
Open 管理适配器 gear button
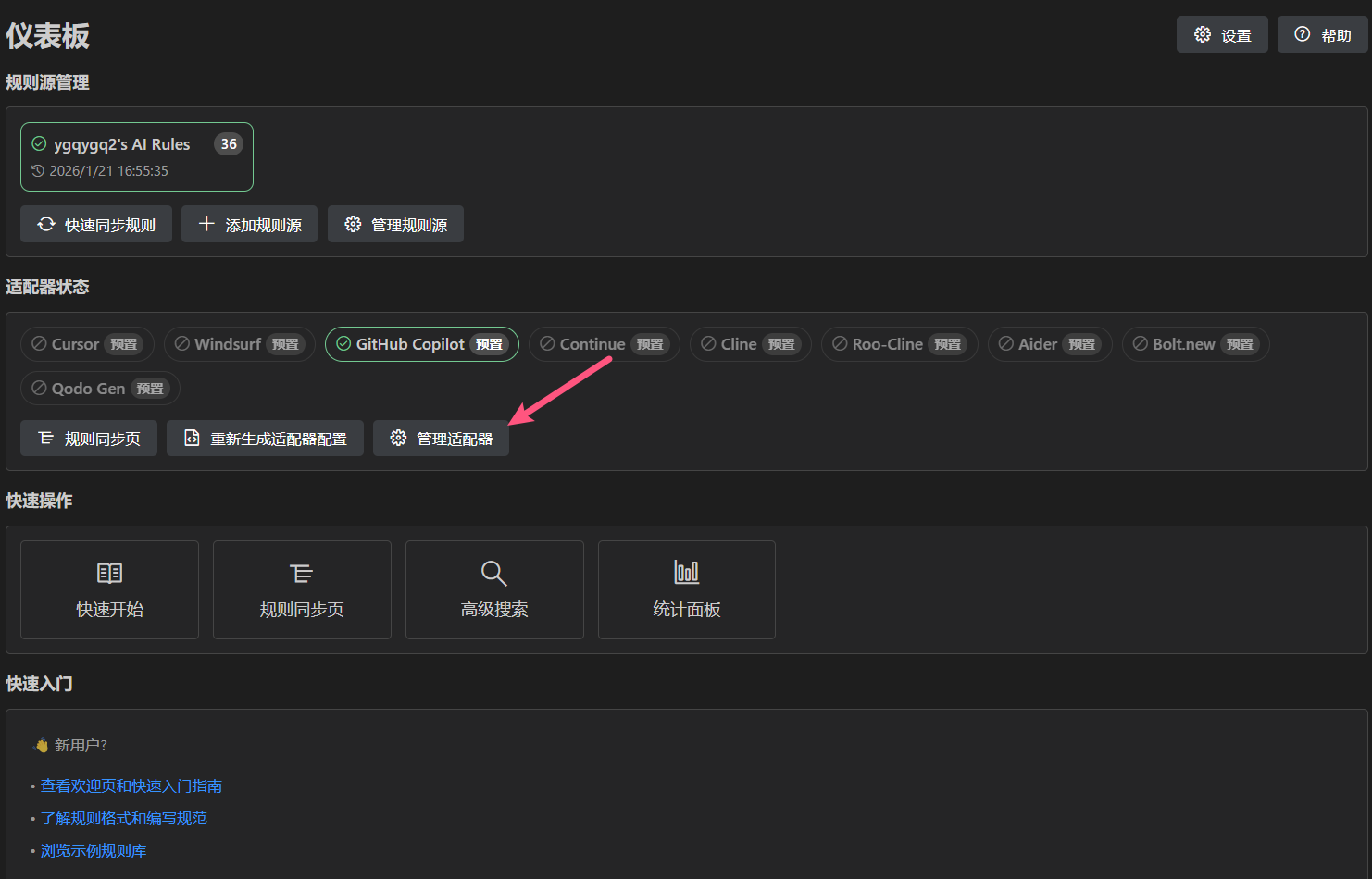click(x=441, y=439)
